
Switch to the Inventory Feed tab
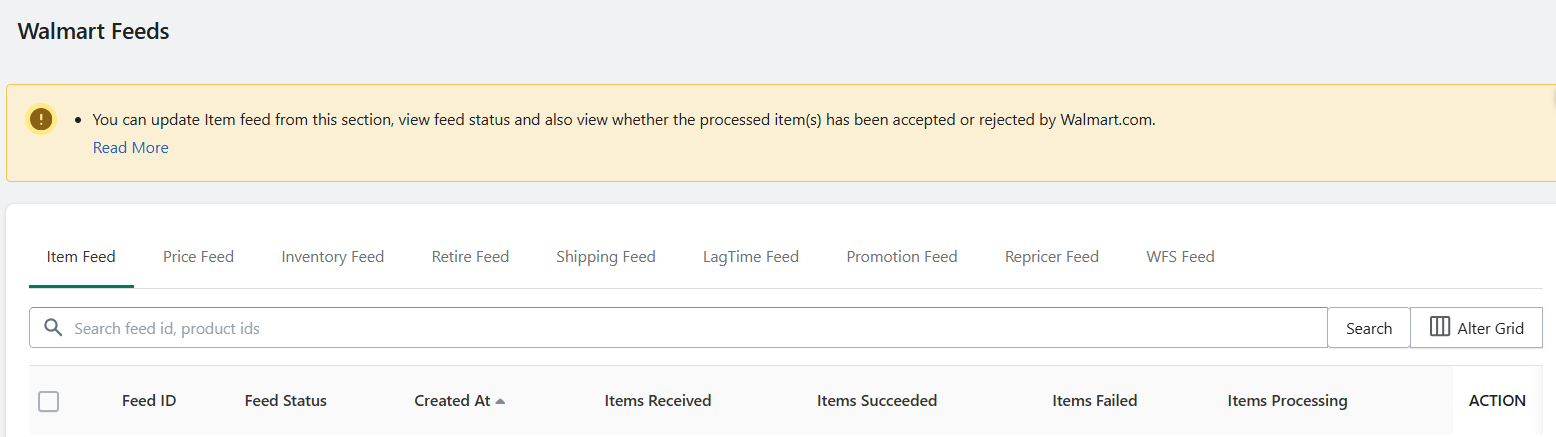click(x=333, y=257)
